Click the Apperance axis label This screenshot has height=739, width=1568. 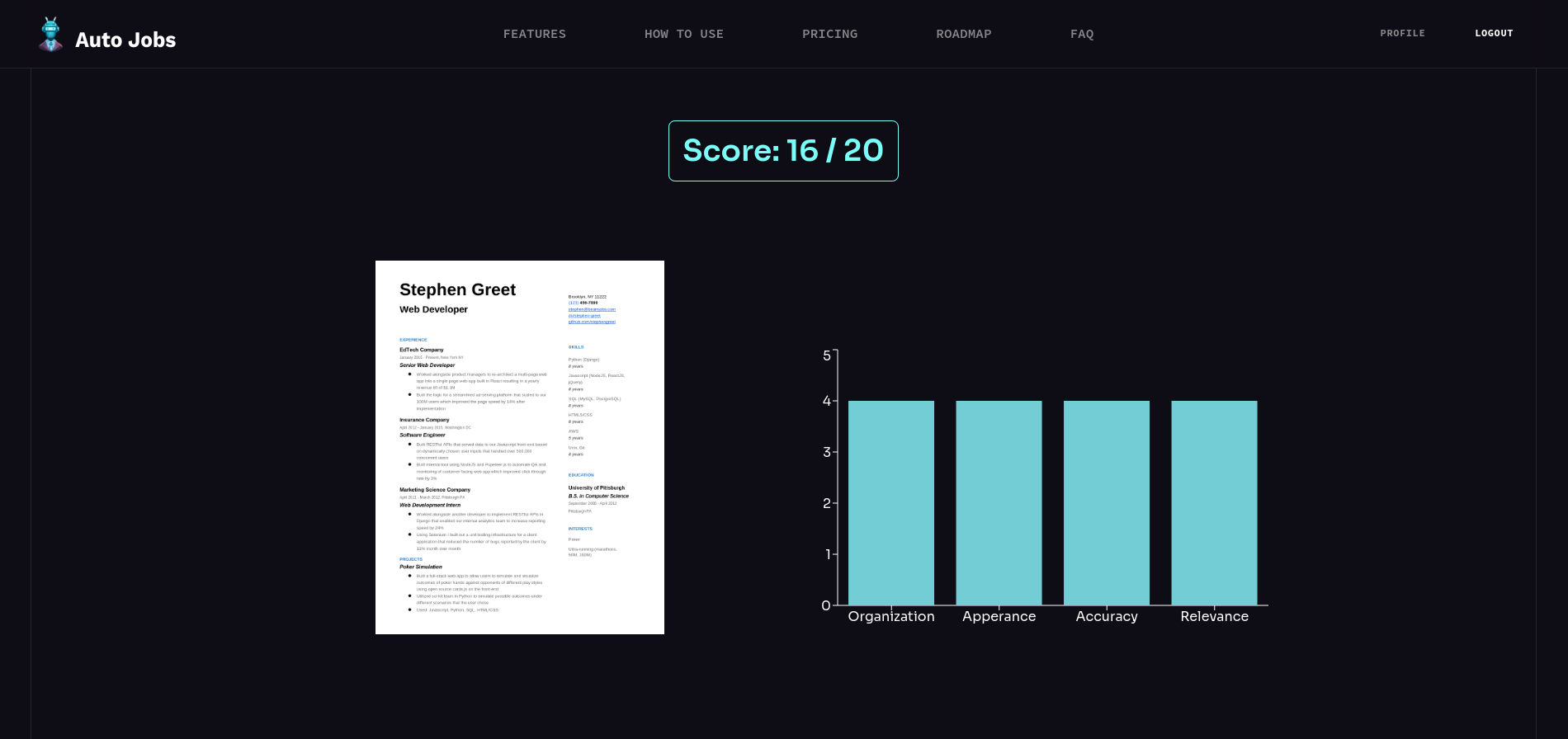999,616
